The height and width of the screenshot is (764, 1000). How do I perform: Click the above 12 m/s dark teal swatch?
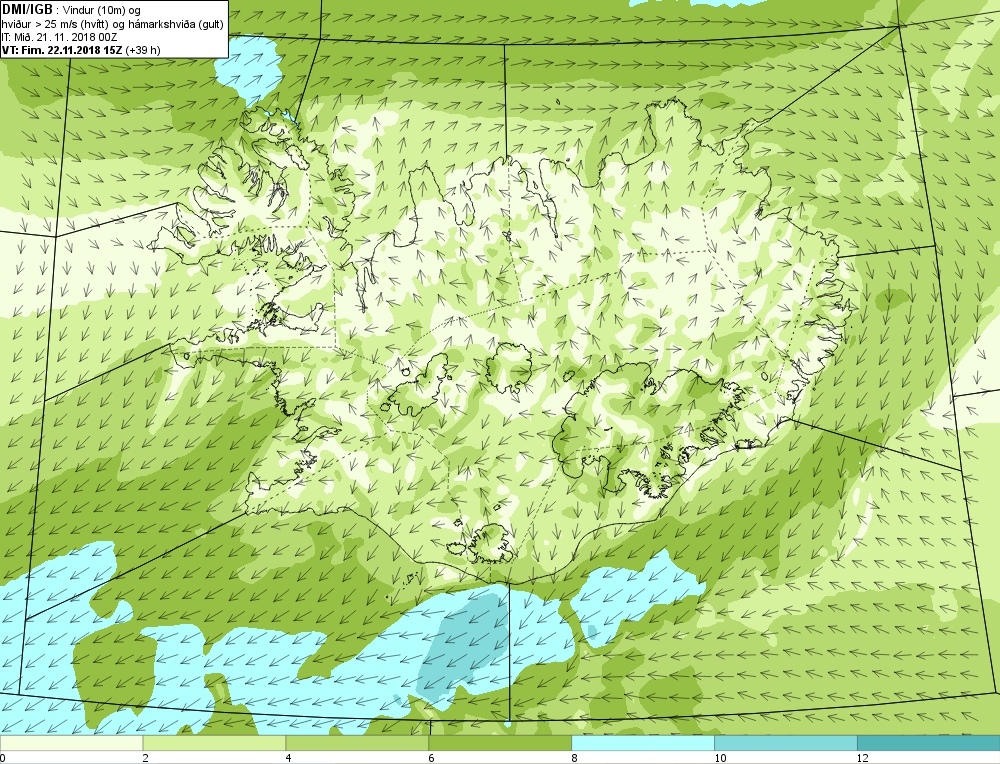click(929, 743)
